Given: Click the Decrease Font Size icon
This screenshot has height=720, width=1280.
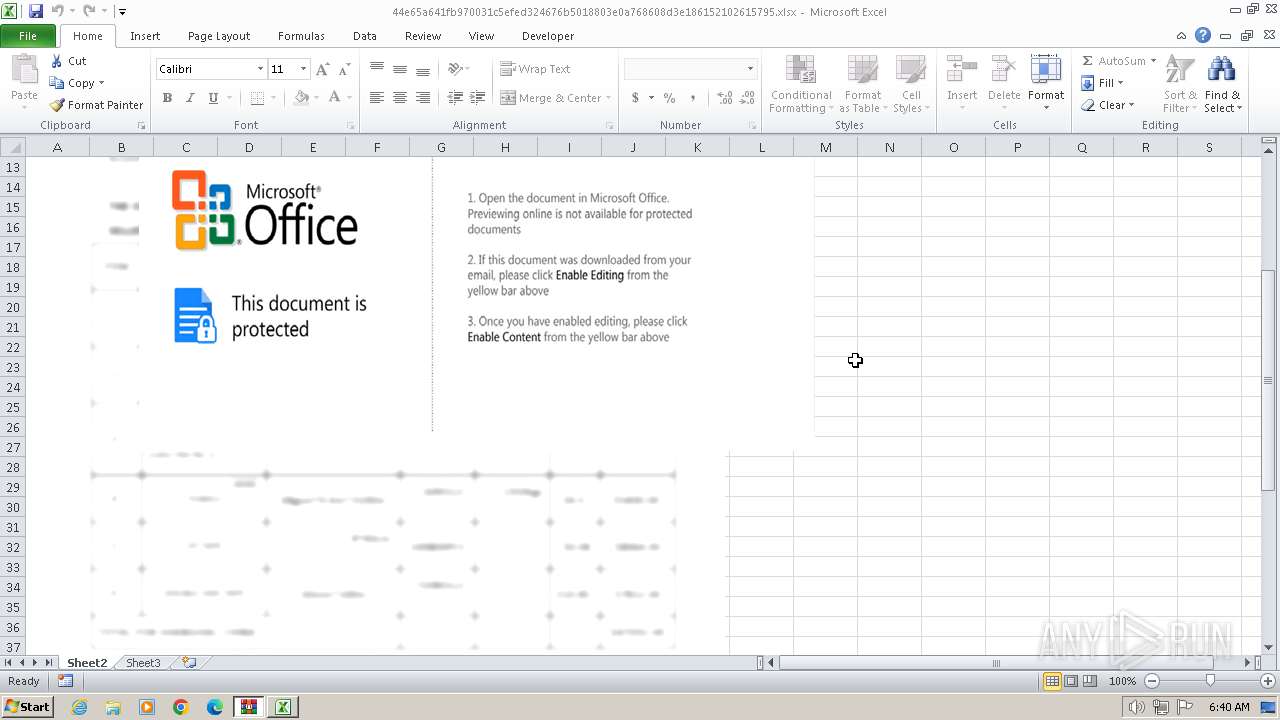Looking at the screenshot, I should [344, 69].
